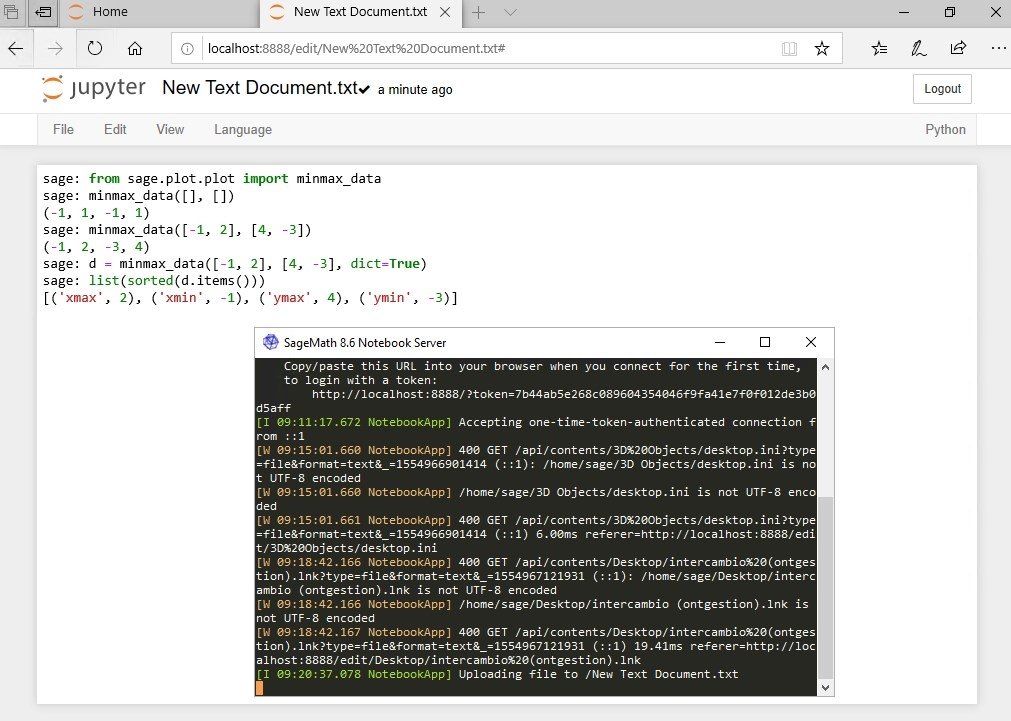Add page to favorites with star icon

[821, 48]
